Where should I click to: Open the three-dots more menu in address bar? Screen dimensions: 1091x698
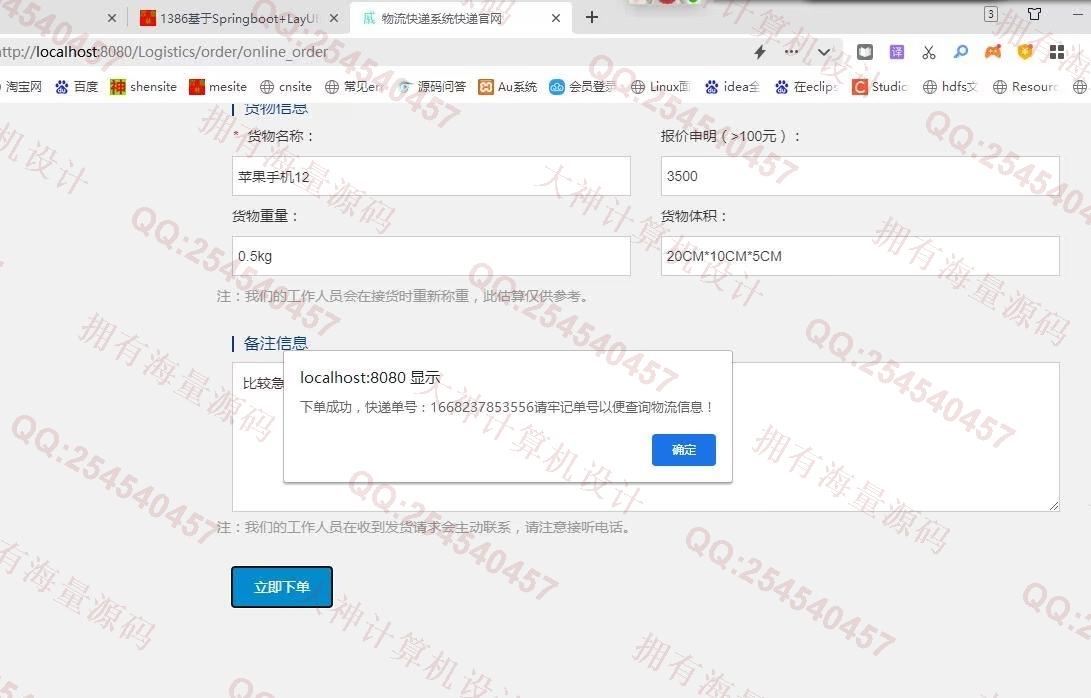[791, 51]
